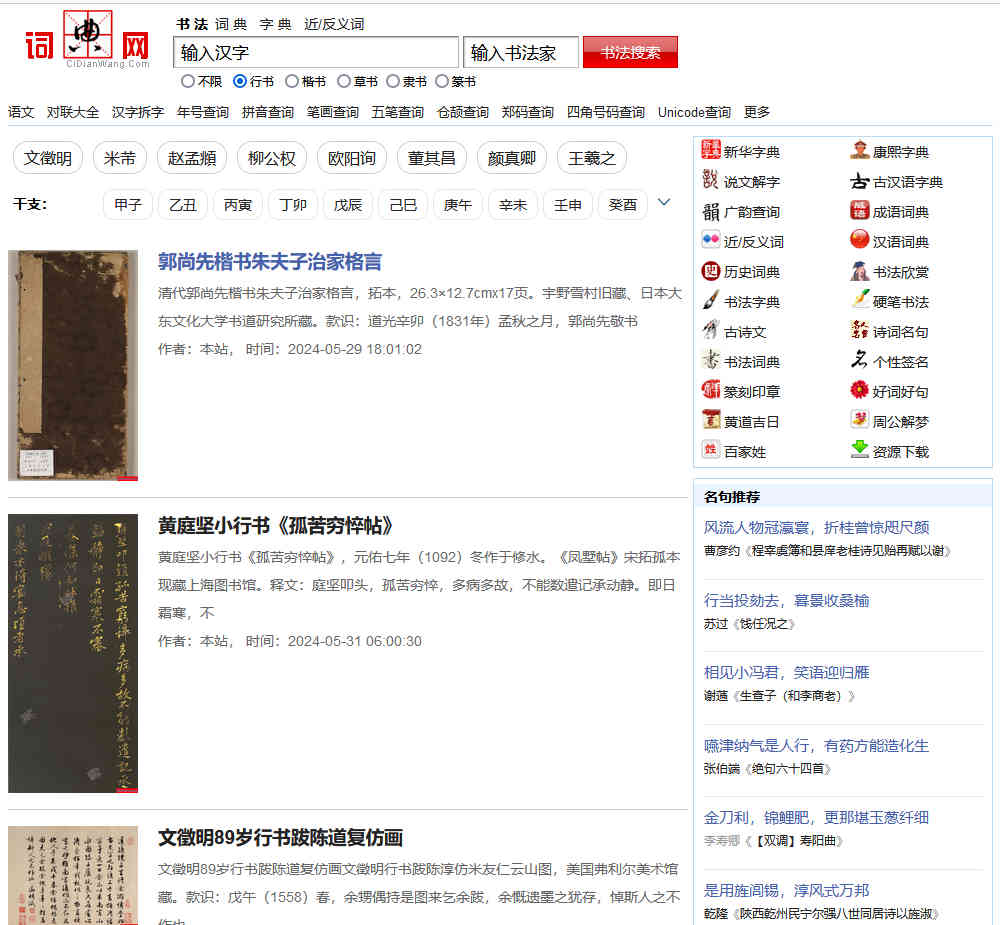Click the 词典网 site logo
Image resolution: width=1000 pixels, height=925 pixels.
click(85, 40)
